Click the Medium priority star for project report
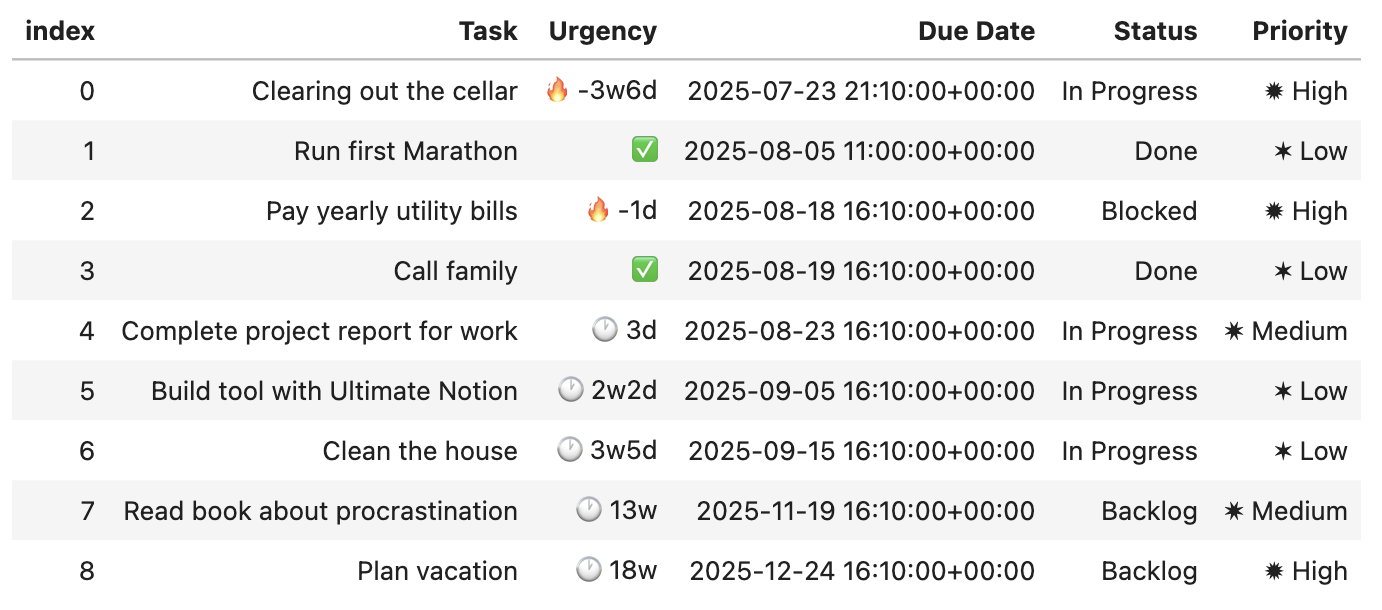The image size is (1382, 610). (x=1234, y=331)
